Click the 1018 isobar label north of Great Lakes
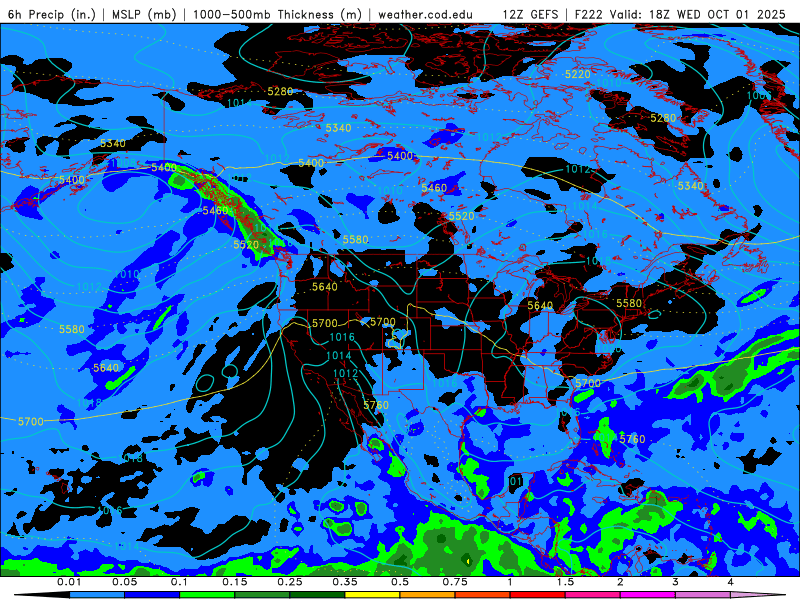The height and width of the screenshot is (600, 800). (598, 261)
